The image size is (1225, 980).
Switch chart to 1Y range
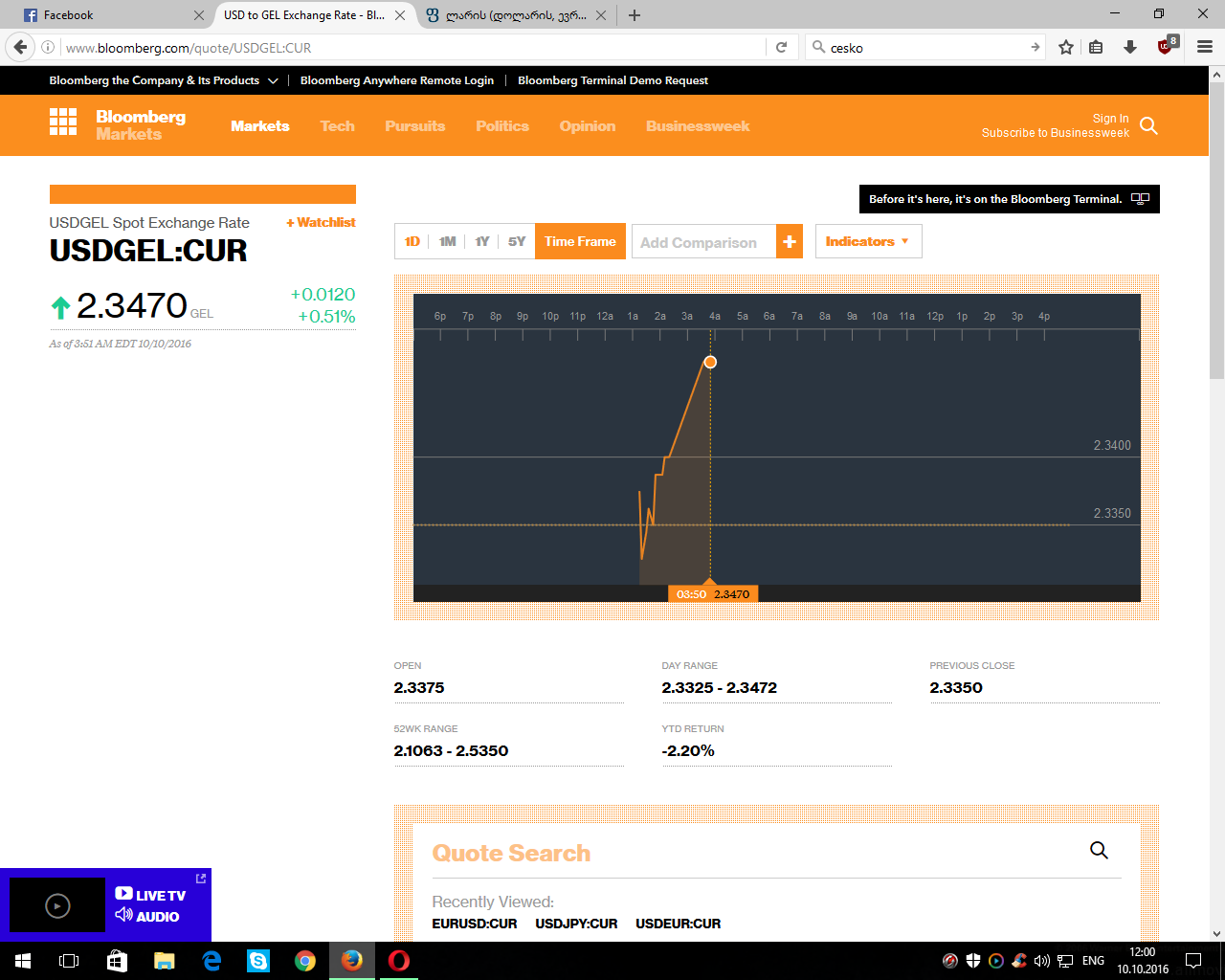click(x=482, y=241)
